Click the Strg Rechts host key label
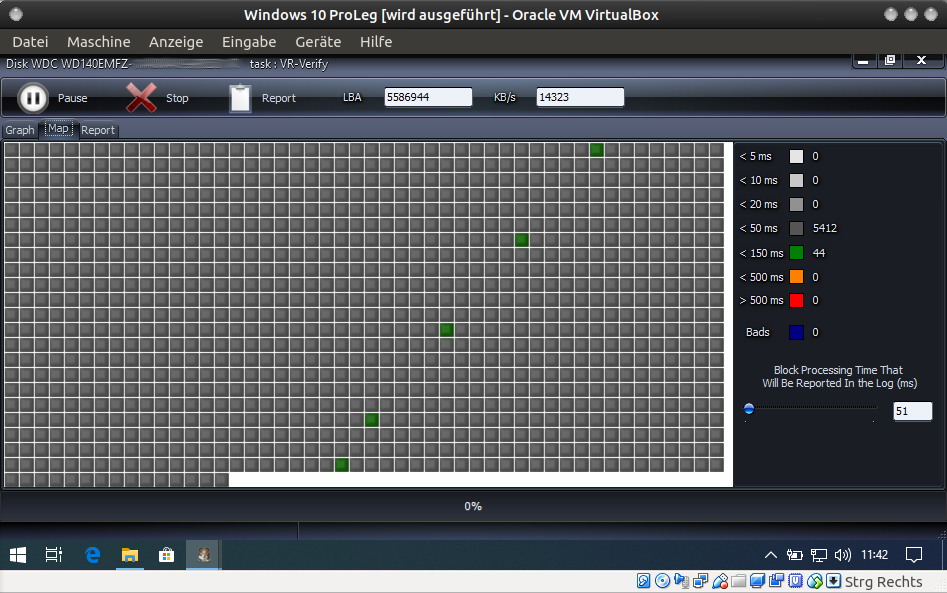This screenshot has height=593, width=947. (x=884, y=582)
